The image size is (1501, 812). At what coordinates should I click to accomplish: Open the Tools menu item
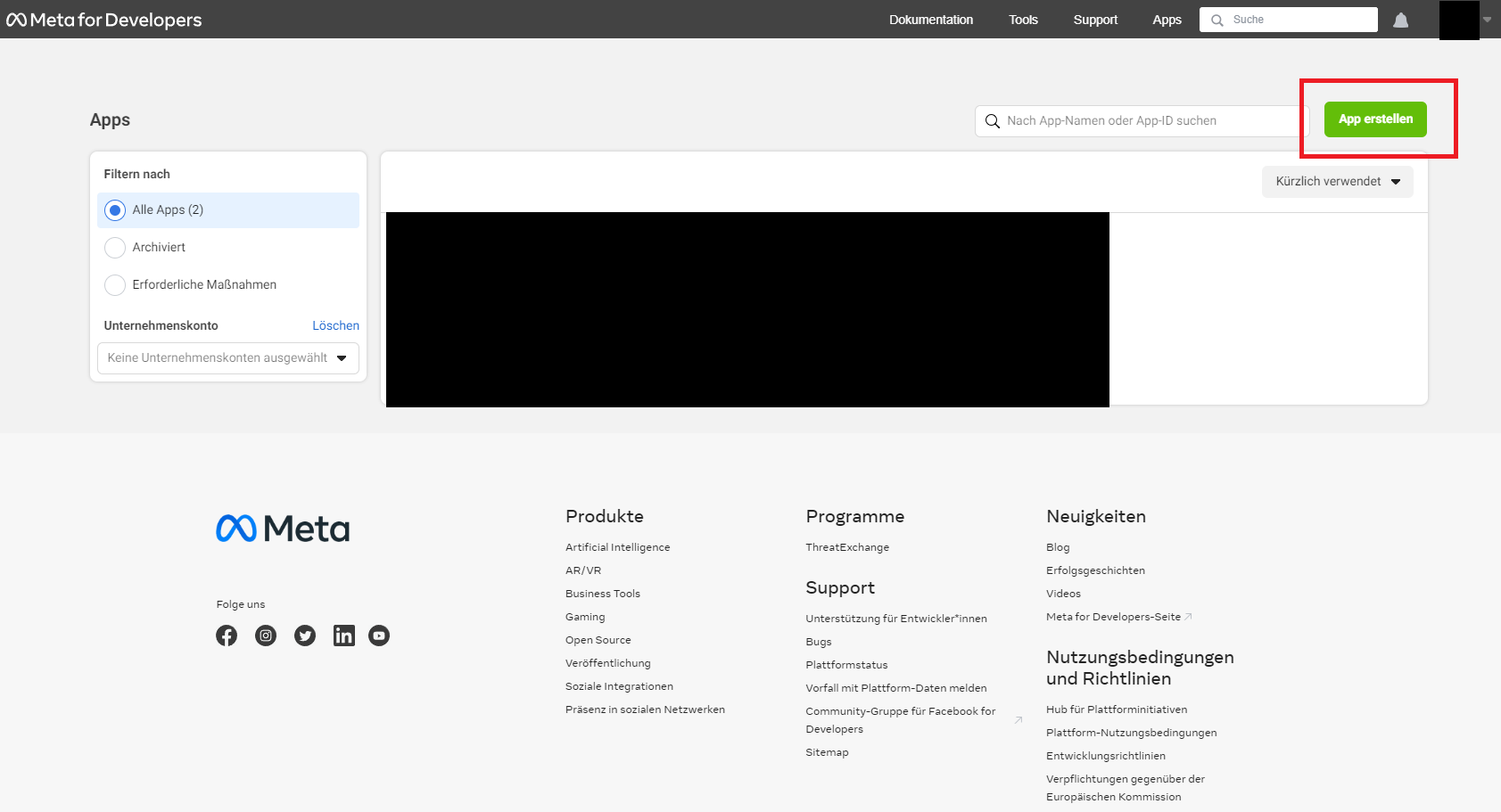1023,20
